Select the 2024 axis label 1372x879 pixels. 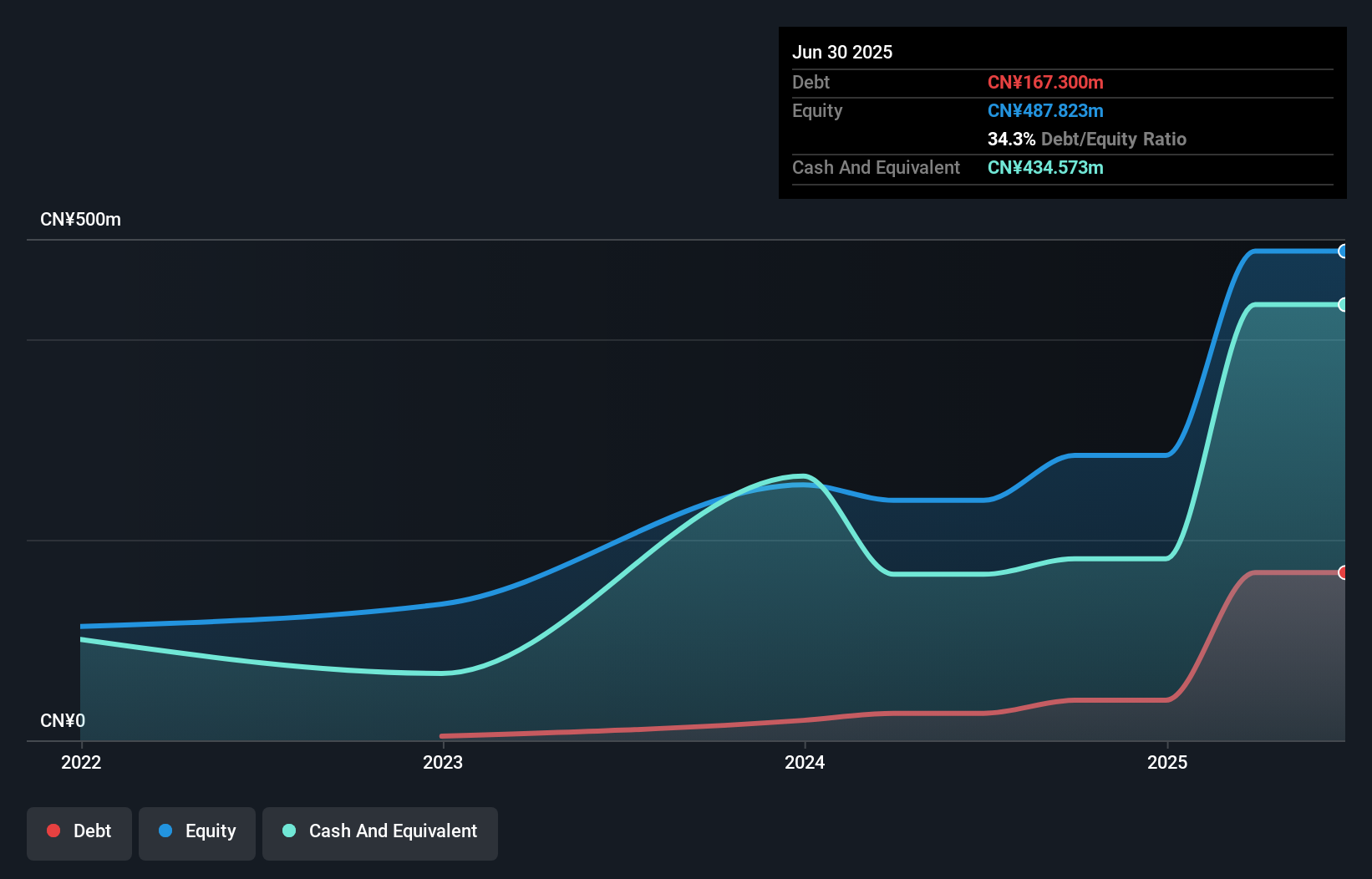click(x=805, y=762)
